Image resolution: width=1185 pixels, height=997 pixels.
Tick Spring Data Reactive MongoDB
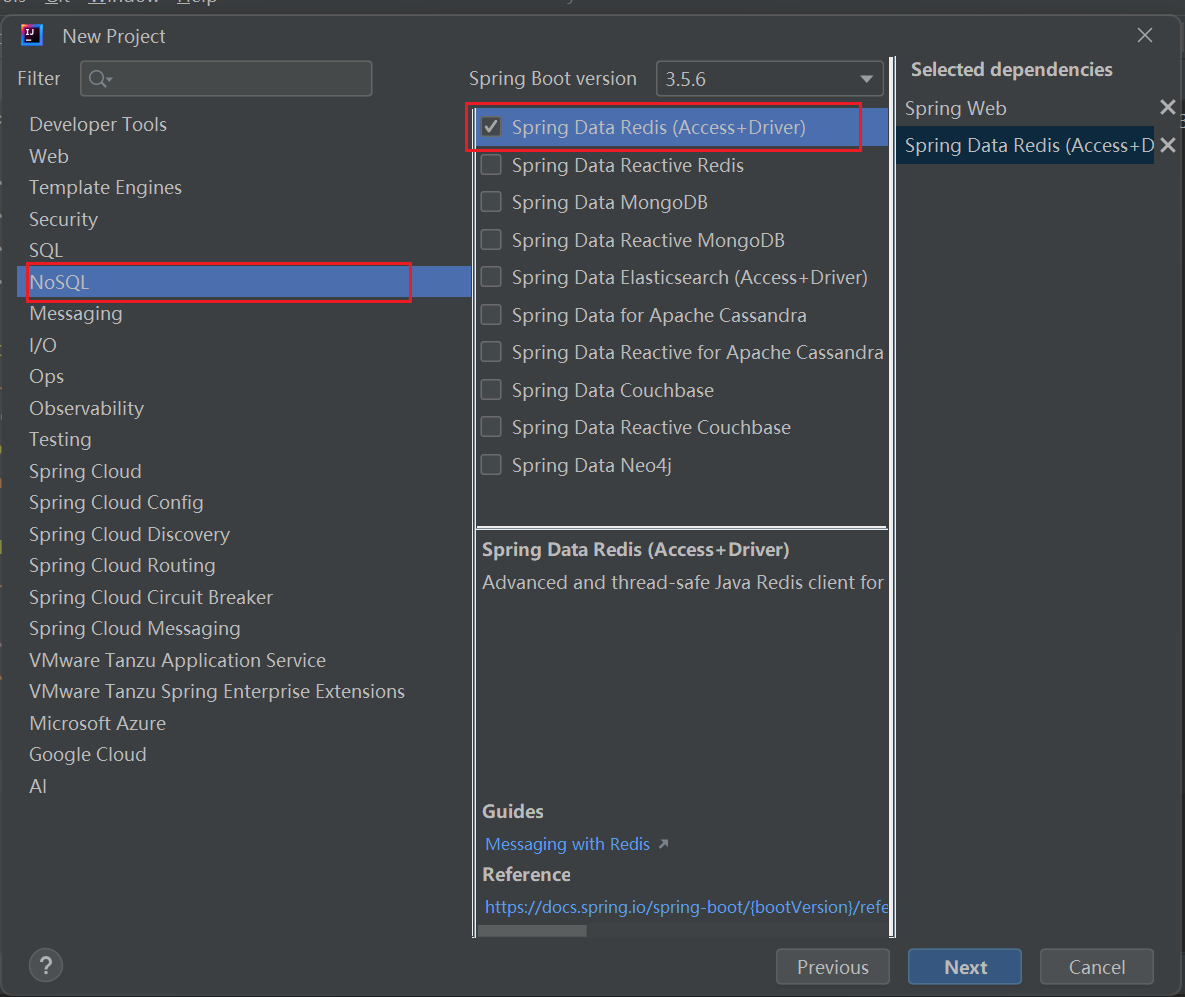coord(491,240)
